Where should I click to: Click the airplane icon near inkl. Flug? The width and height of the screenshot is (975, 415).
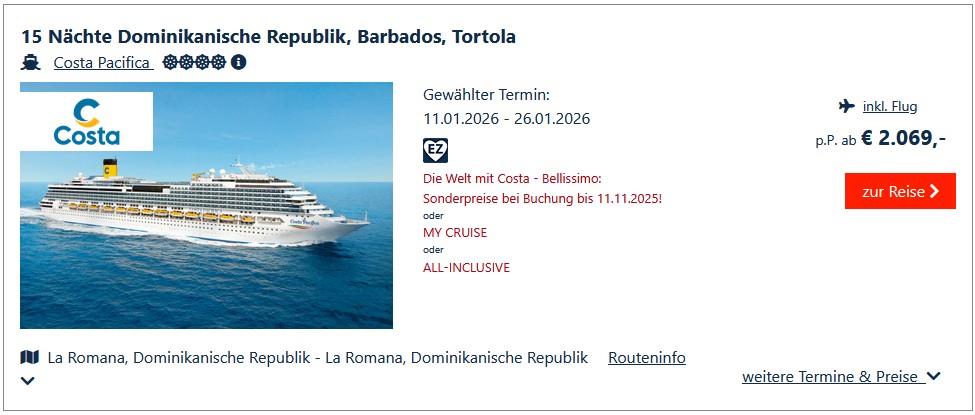tap(847, 107)
